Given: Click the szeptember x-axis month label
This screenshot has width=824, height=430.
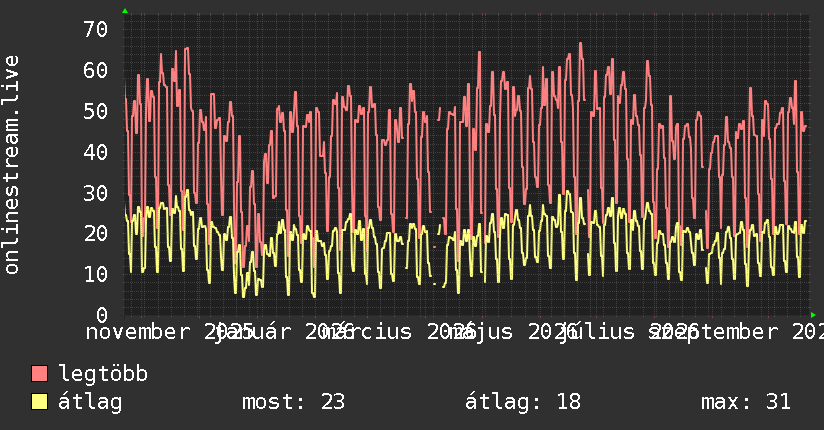Looking at the screenshot, I should [x=714, y=332].
